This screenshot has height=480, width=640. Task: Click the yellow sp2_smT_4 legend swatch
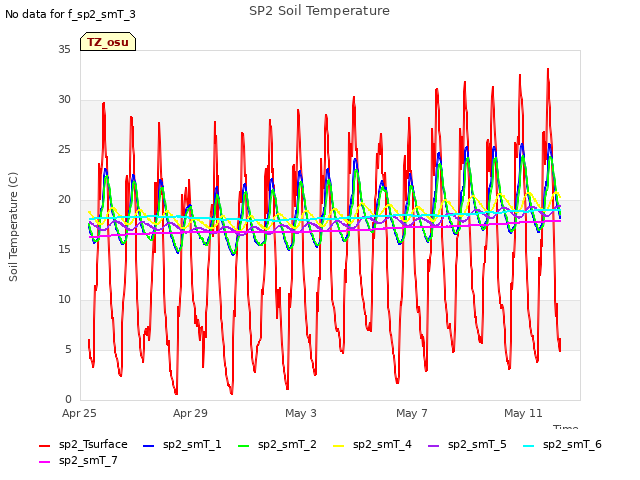pyautogui.click(x=338, y=446)
